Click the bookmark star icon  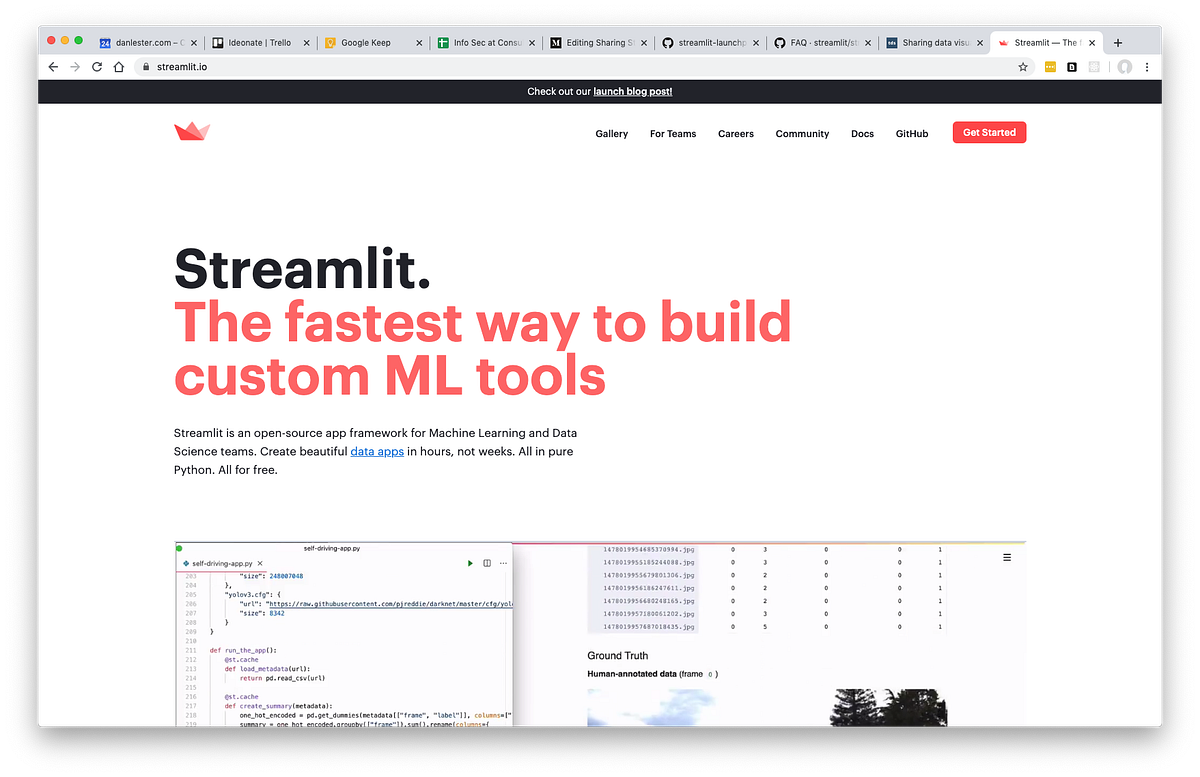tap(1022, 66)
